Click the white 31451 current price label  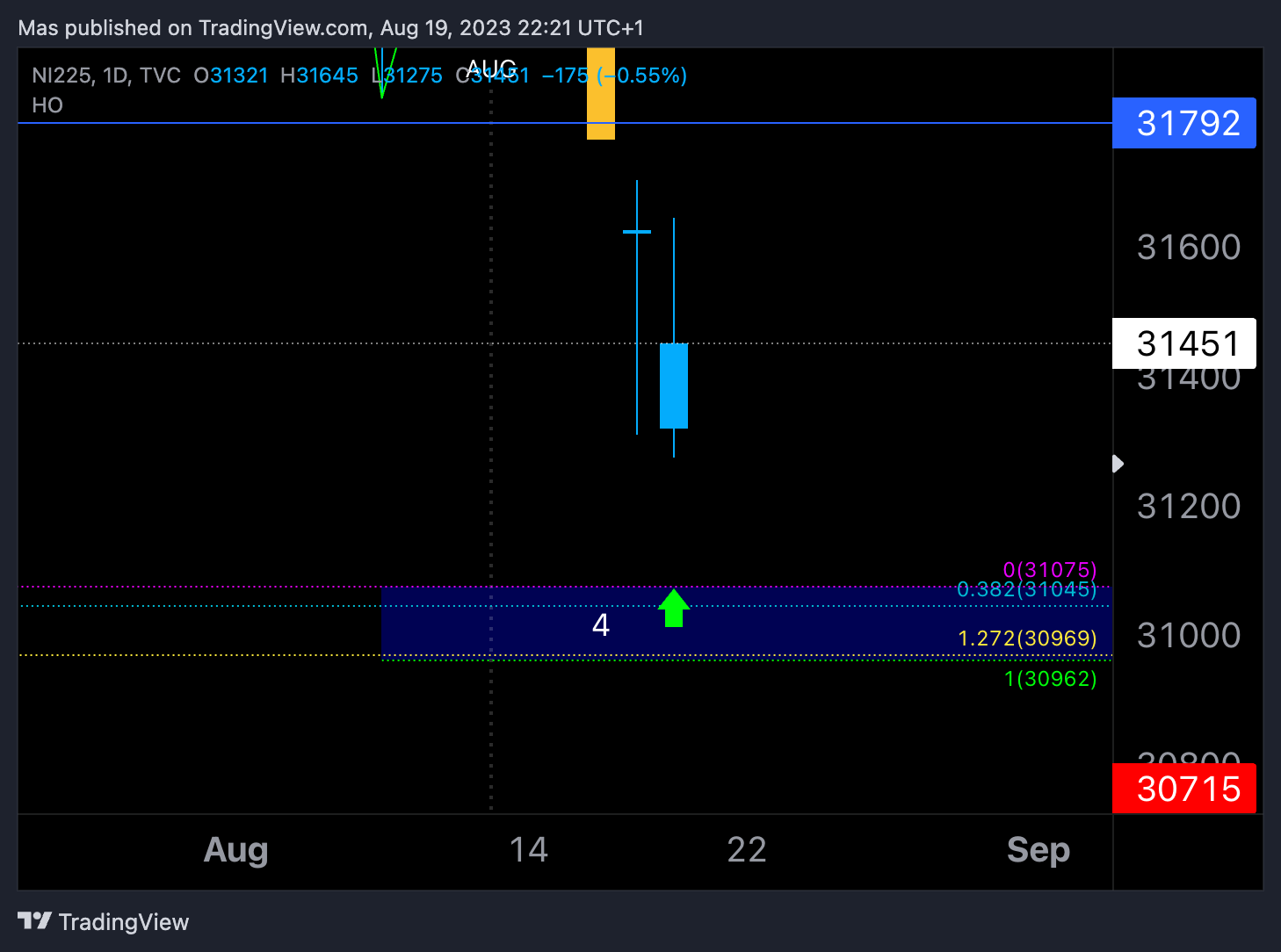1183,343
